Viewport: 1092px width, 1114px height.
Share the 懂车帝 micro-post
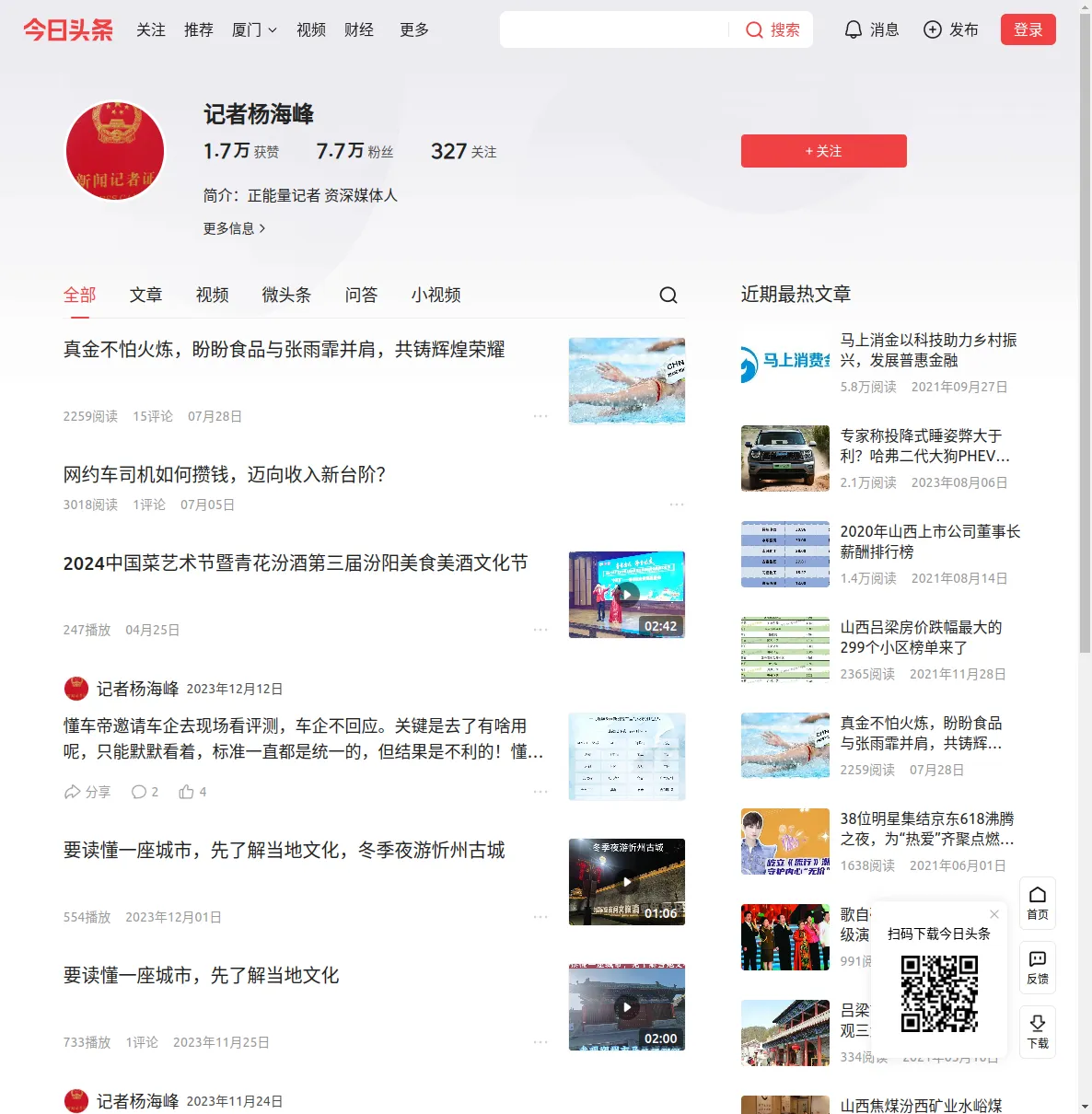click(87, 792)
